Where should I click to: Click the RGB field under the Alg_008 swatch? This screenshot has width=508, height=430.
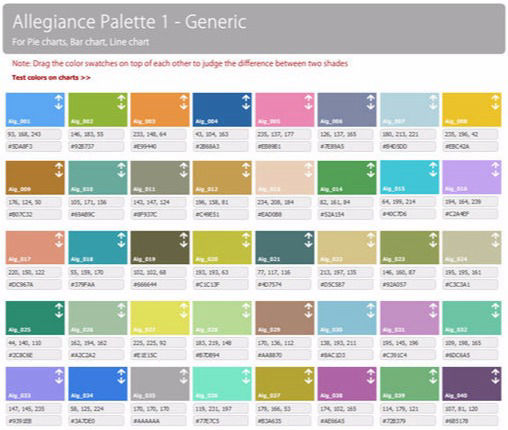pyautogui.click(x=470, y=134)
